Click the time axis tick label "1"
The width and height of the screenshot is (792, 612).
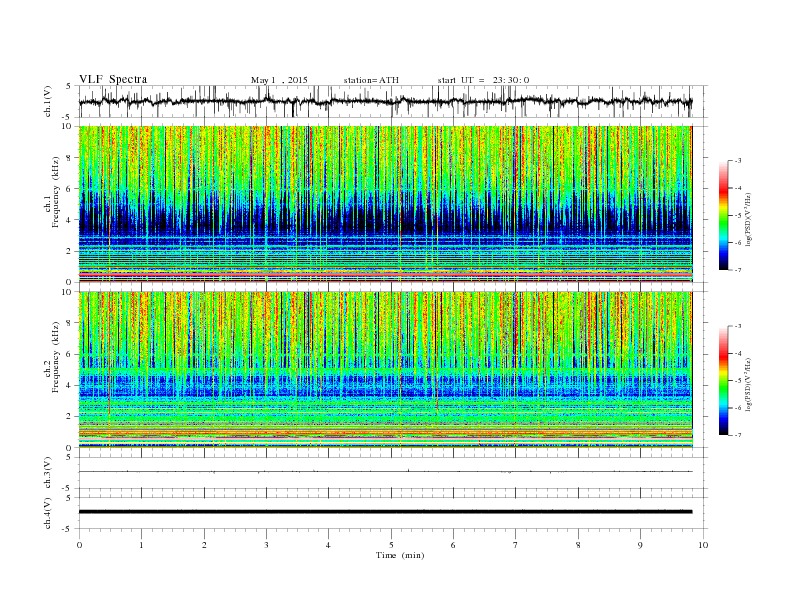coord(141,545)
